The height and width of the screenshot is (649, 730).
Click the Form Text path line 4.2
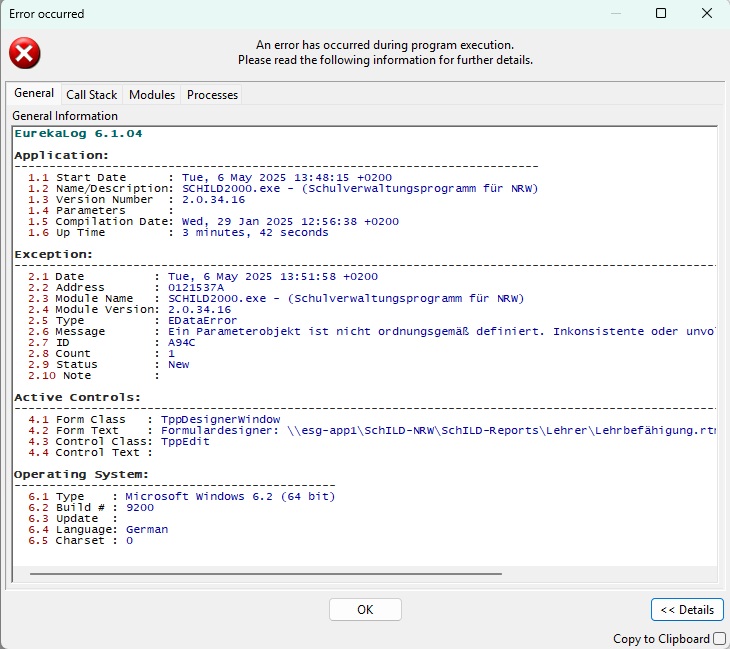coord(372,430)
